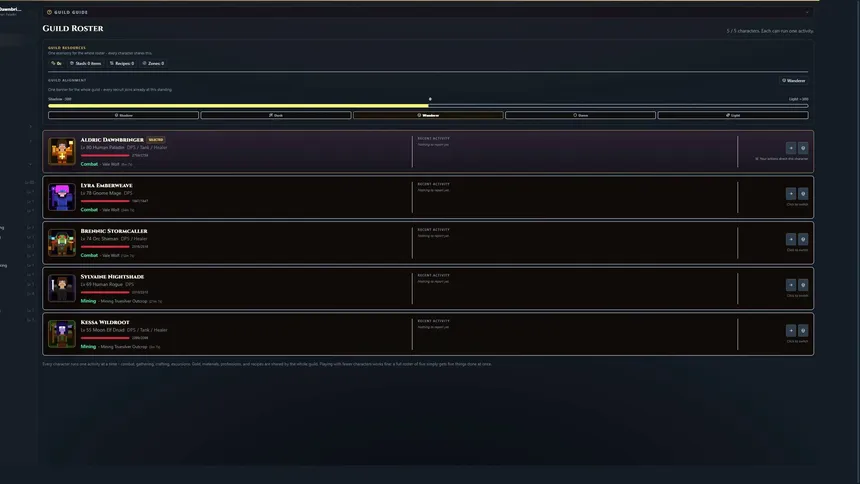Select the Dawn alignment option
This screenshot has height=484, width=860.
click(x=580, y=115)
